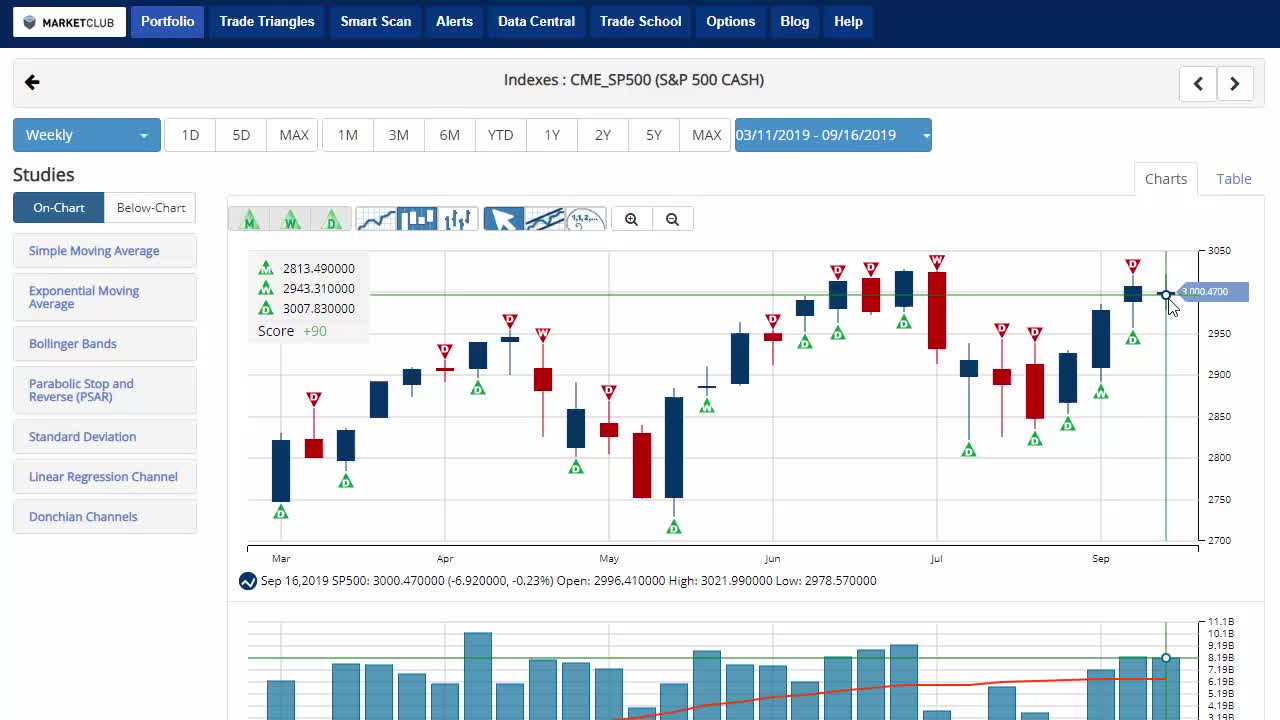Open the Options menu
This screenshot has height=720, width=1280.
[731, 21]
